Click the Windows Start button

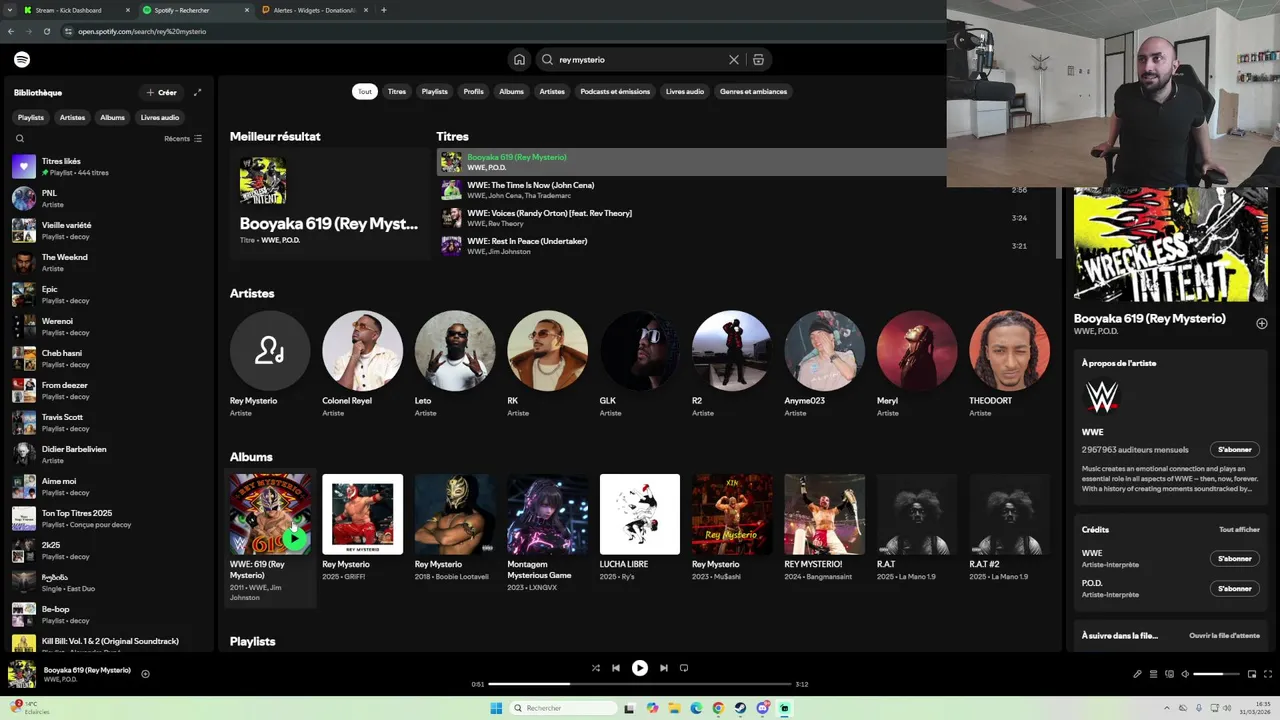tap(496, 708)
